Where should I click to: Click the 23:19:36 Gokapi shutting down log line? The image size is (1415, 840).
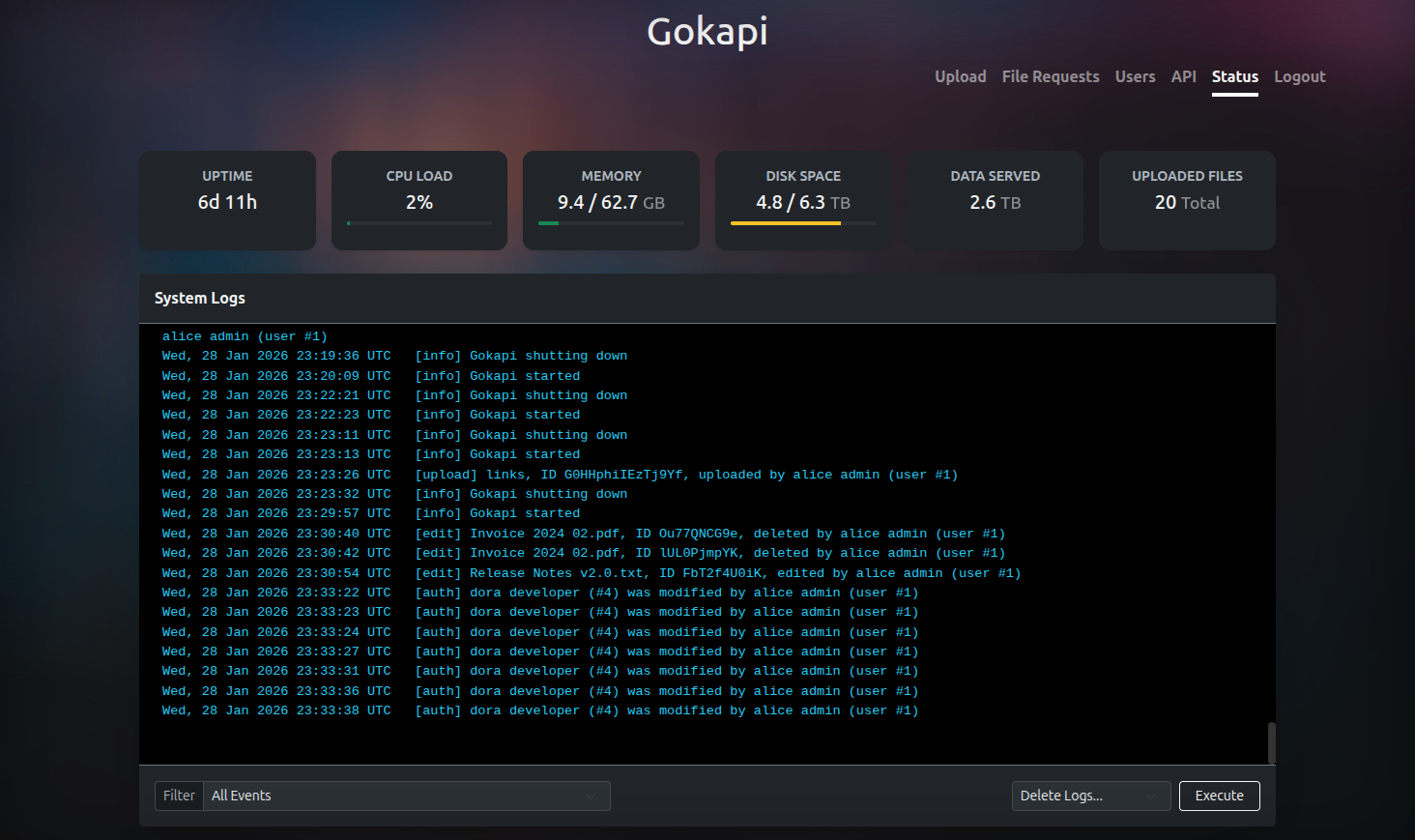tap(394, 356)
